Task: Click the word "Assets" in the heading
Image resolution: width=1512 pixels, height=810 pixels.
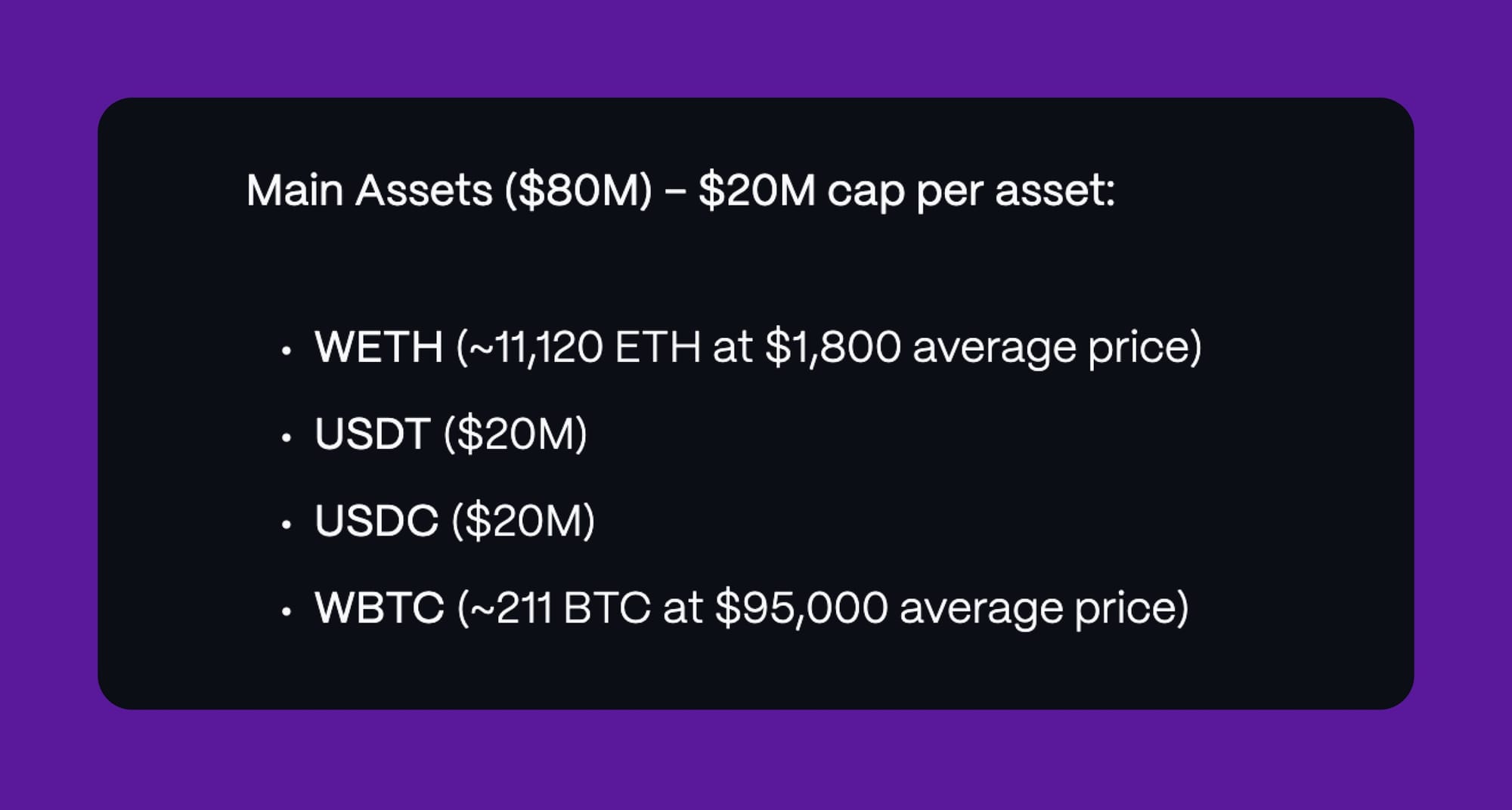Action: (x=423, y=190)
